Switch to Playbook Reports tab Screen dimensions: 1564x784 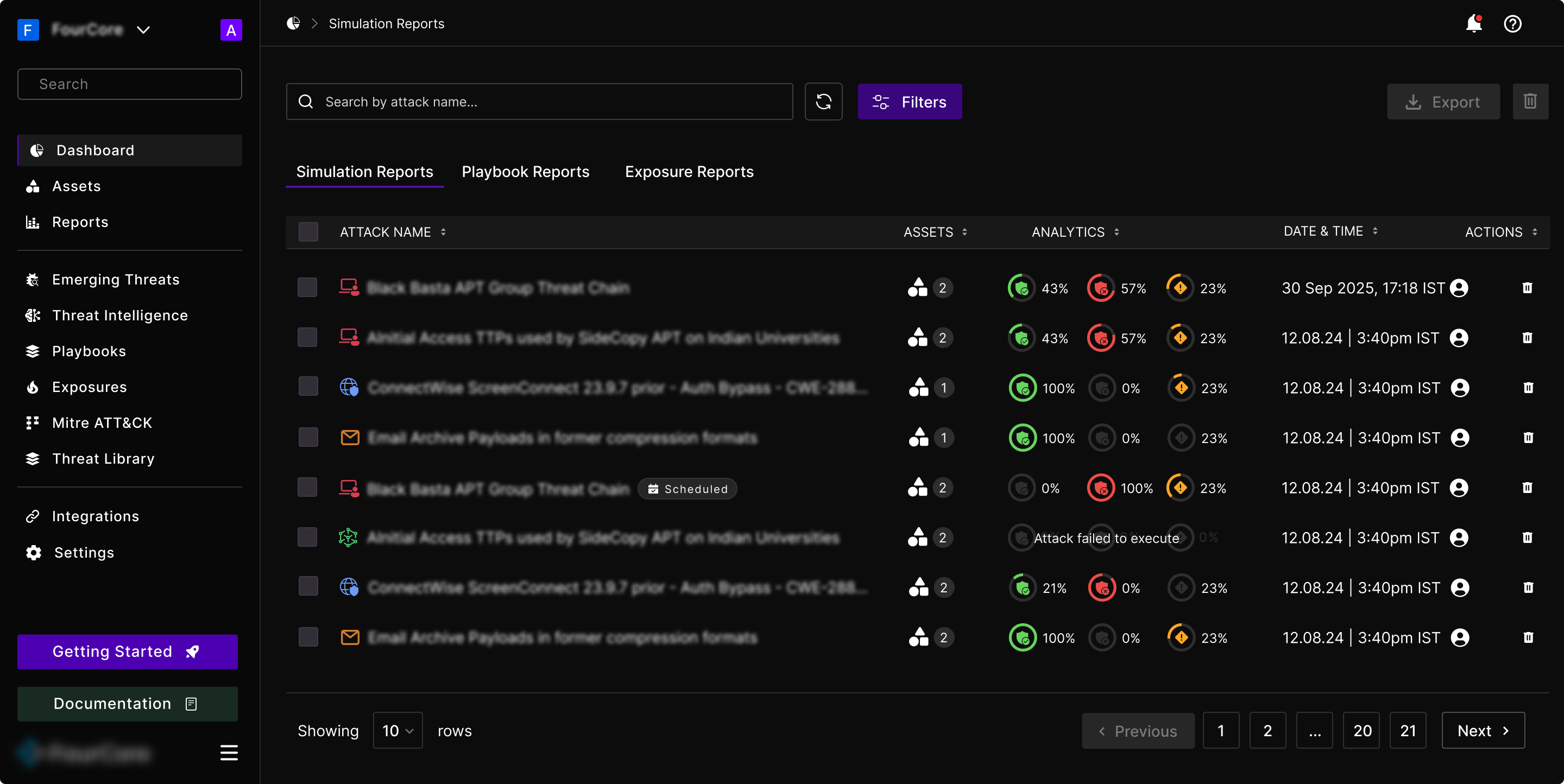point(525,172)
